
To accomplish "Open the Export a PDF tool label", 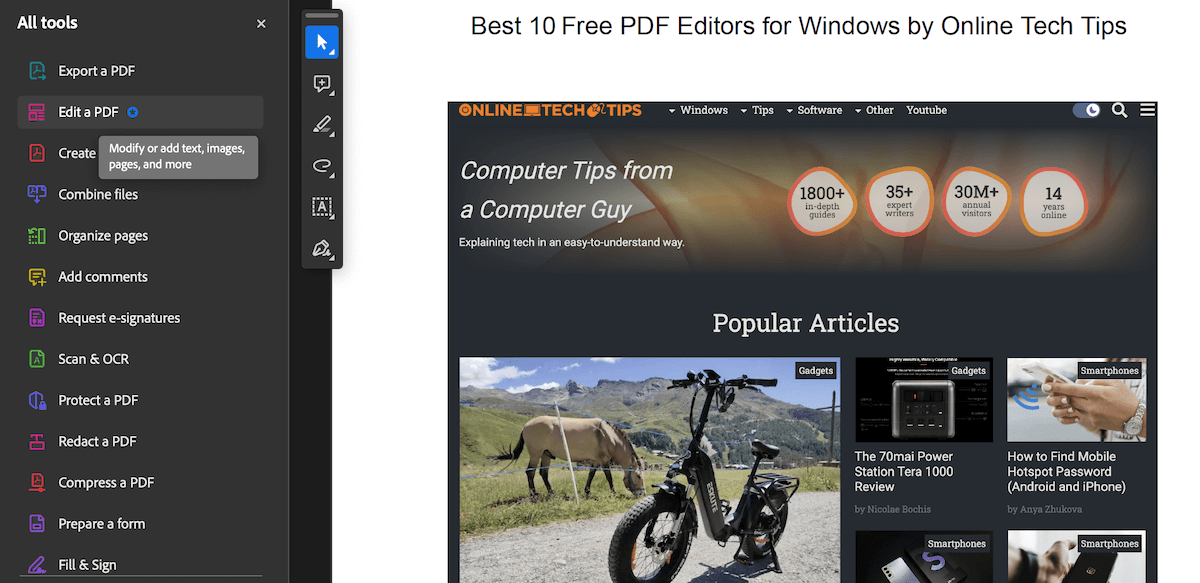I will click(97, 71).
